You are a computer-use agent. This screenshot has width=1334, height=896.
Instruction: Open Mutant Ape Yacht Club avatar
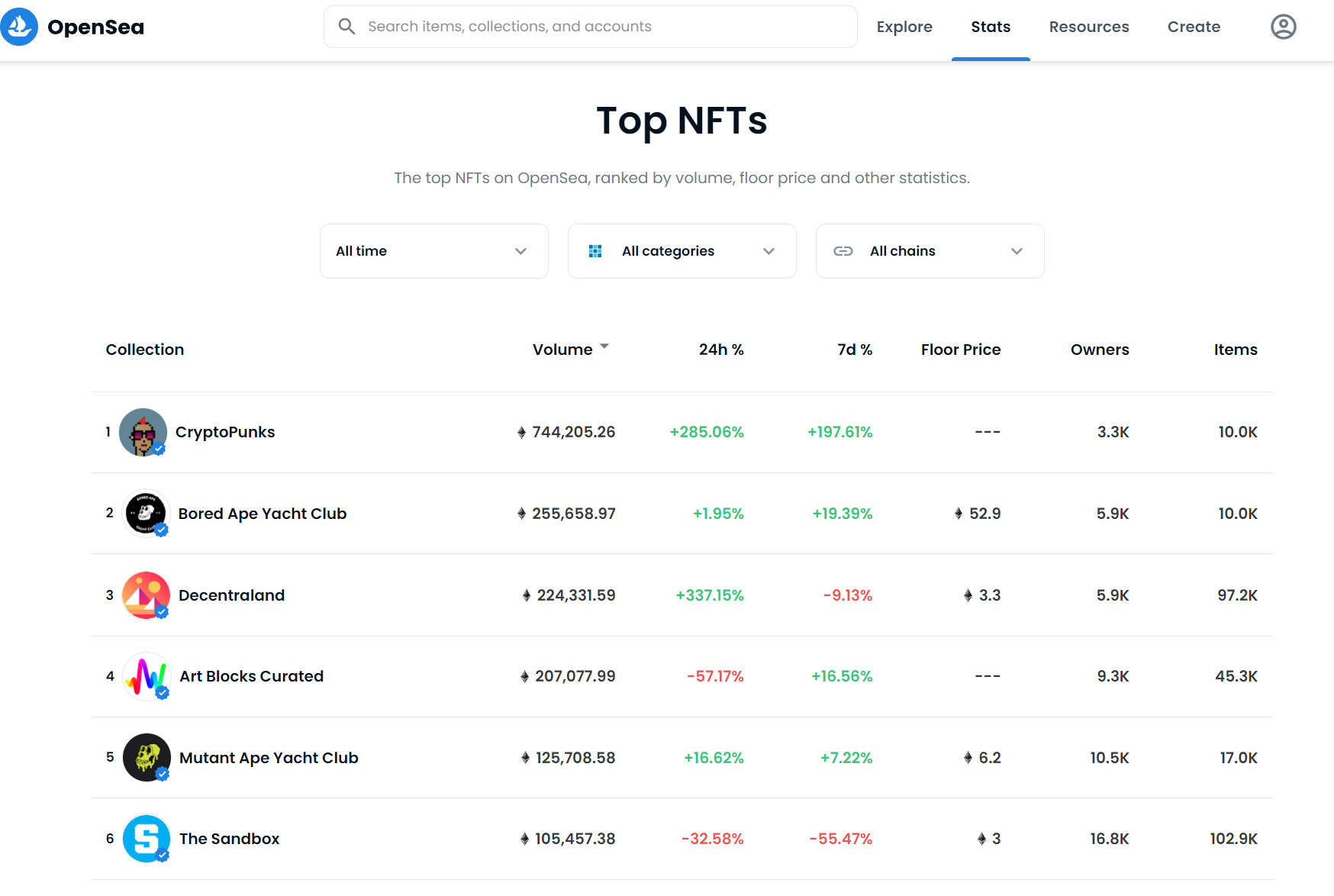point(146,758)
